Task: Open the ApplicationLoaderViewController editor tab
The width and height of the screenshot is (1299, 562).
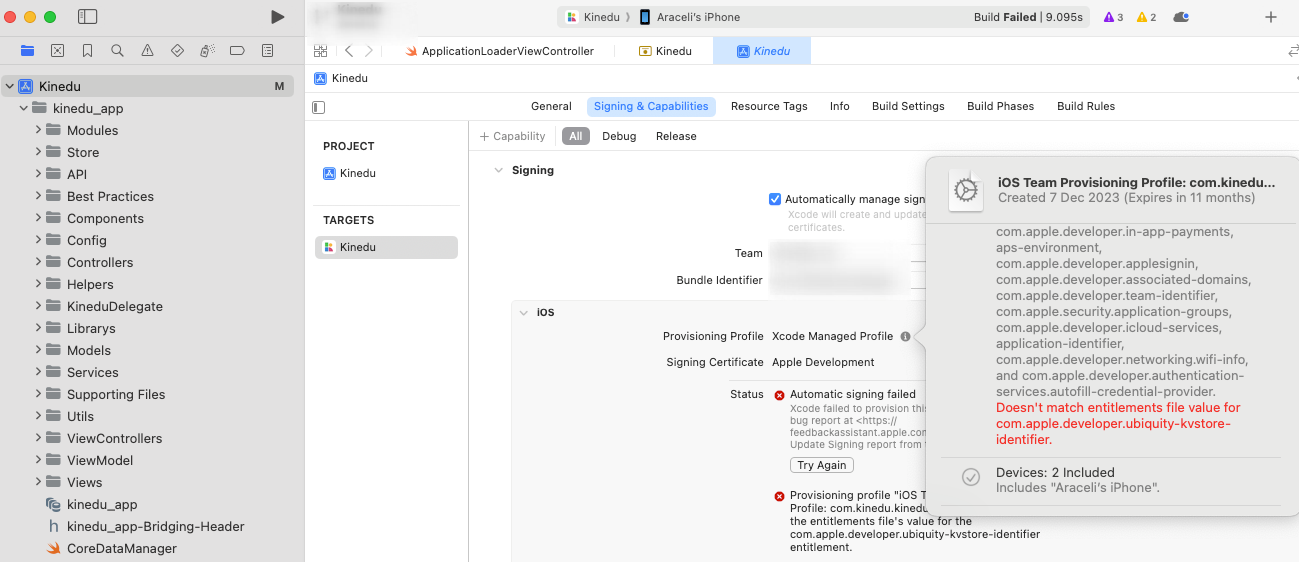Action: click(x=507, y=51)
